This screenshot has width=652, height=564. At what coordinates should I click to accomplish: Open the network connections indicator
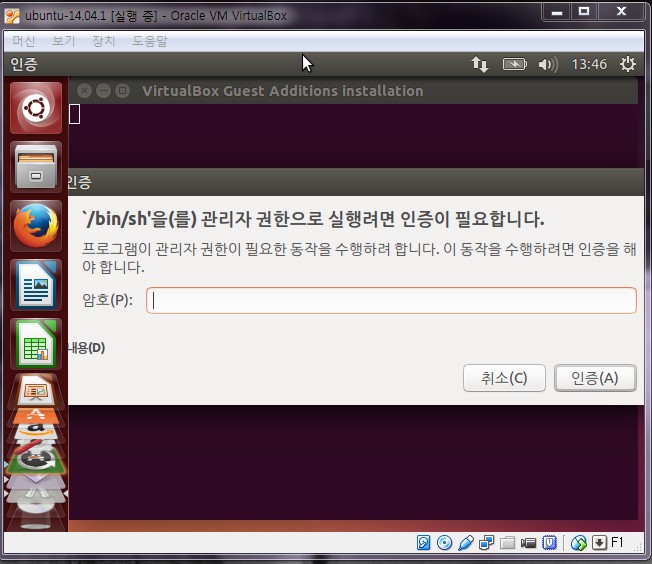(480, 64)
